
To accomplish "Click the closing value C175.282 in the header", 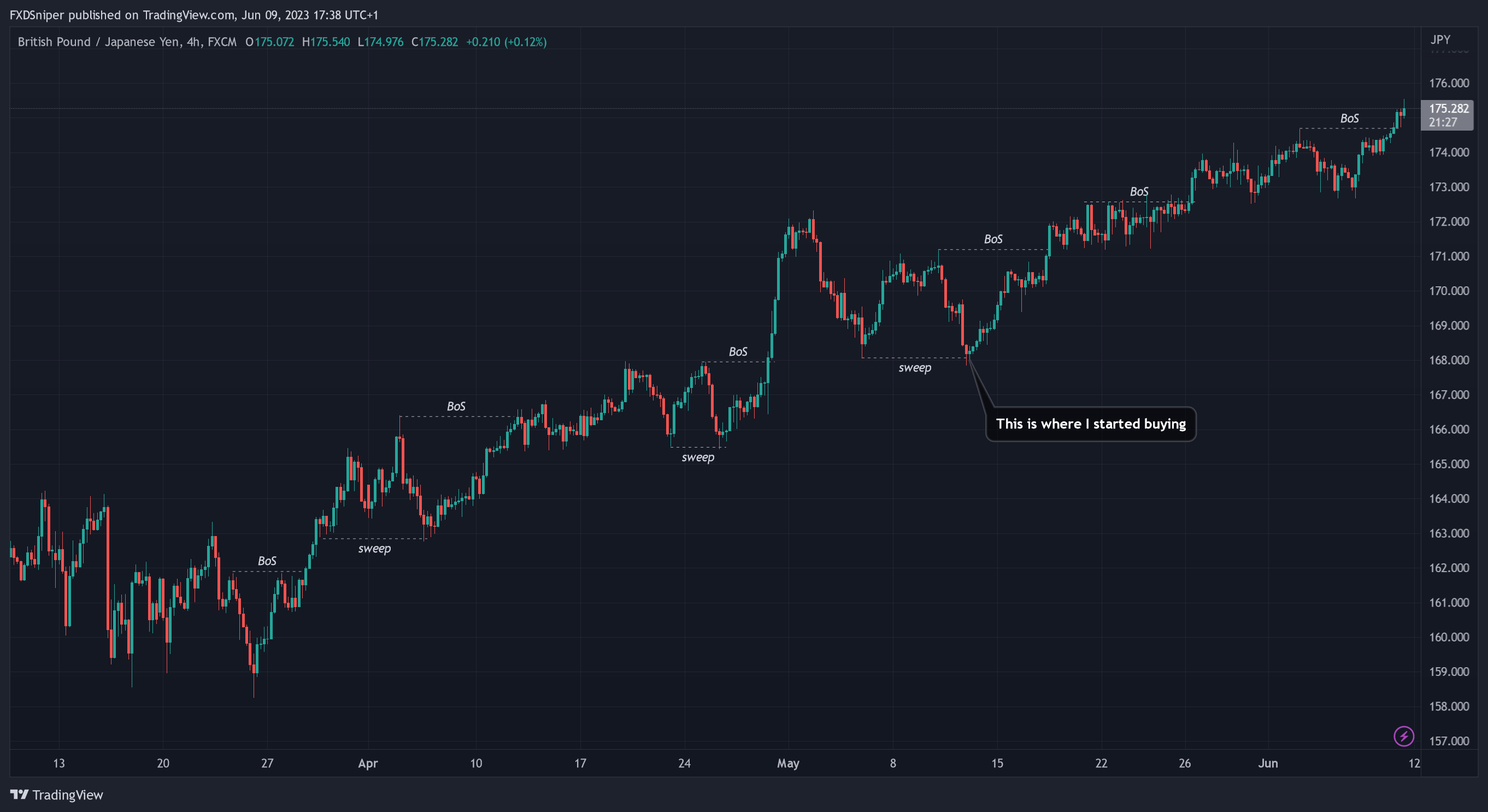I will click(x=434, y=42).
